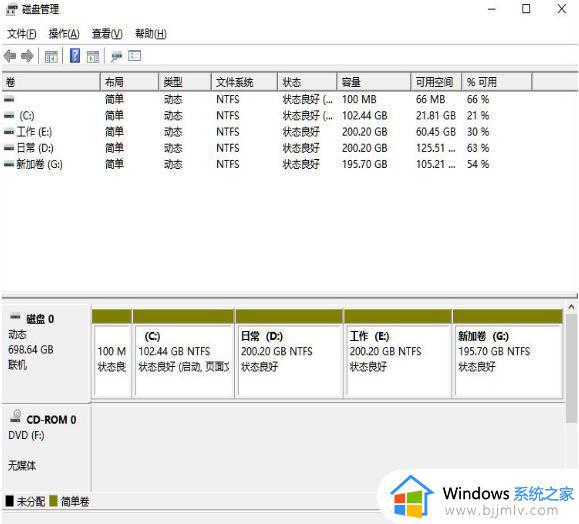
Task: Select the drive icon of the 日常 (D:) row
Action: (9, 148)
